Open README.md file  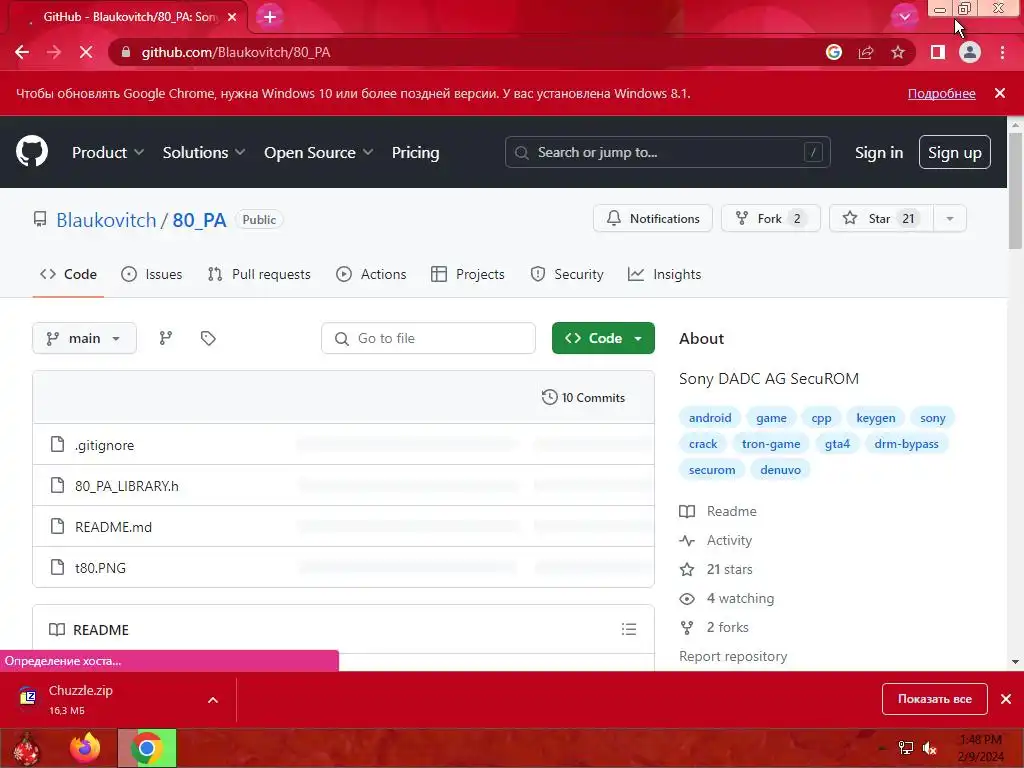pyautogui.click(x=113, y=527)
